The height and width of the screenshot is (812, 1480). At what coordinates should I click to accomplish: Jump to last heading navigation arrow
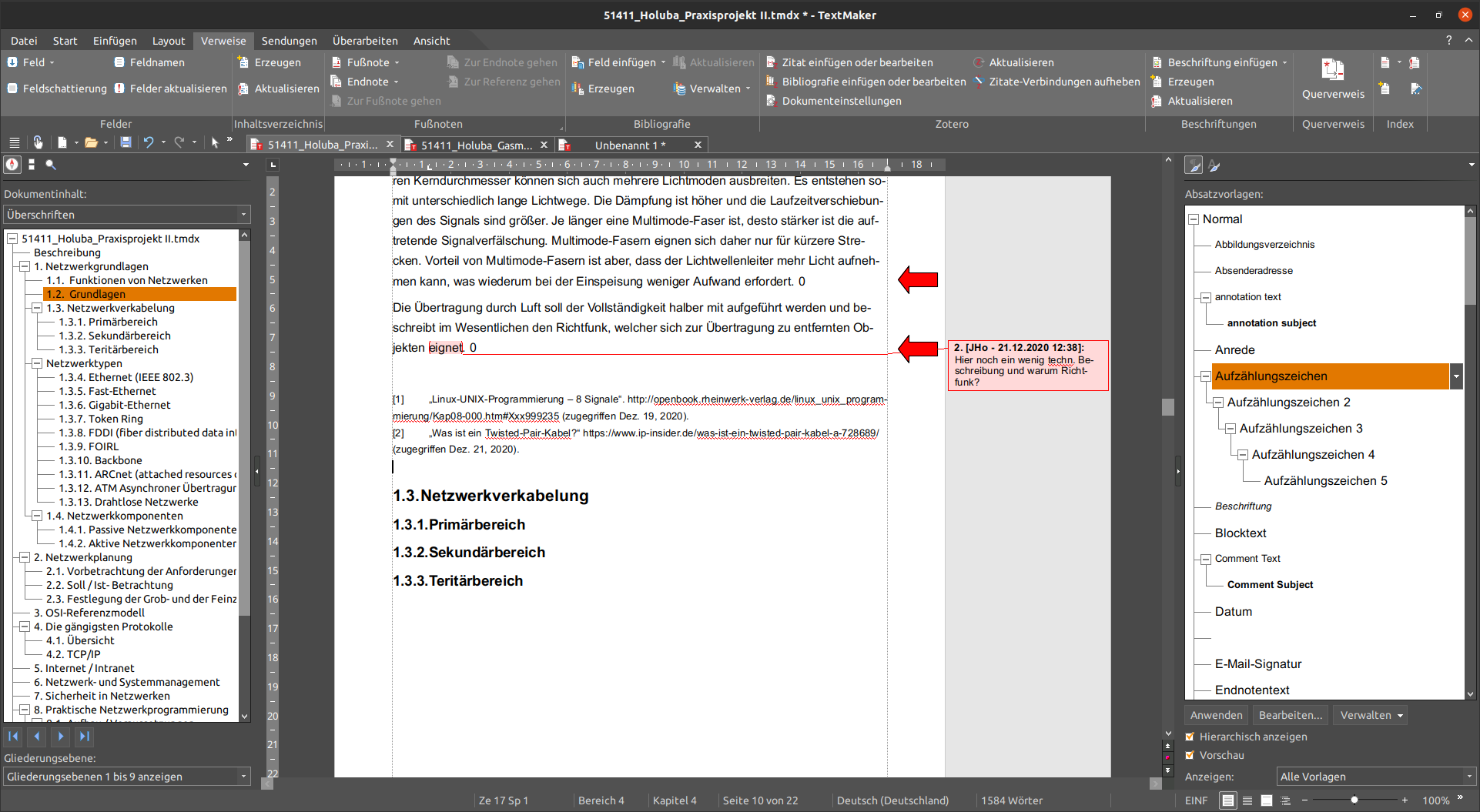click(x=84, y=736)
